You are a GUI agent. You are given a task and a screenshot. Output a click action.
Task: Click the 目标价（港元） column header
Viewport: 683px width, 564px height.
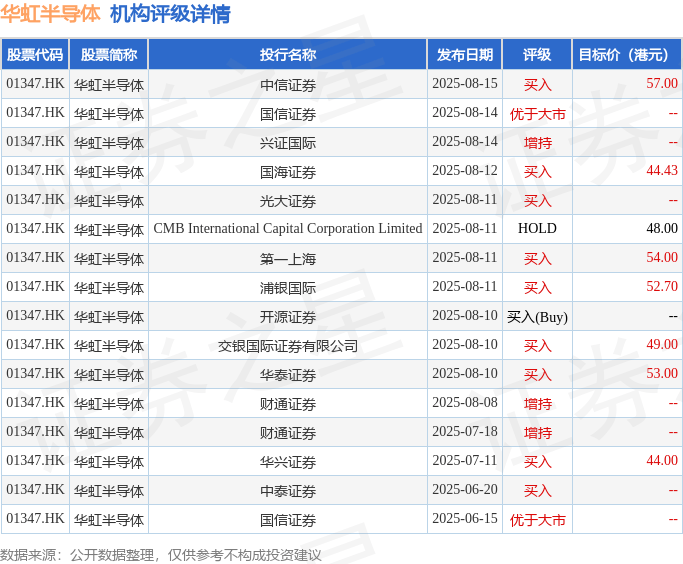627,55
